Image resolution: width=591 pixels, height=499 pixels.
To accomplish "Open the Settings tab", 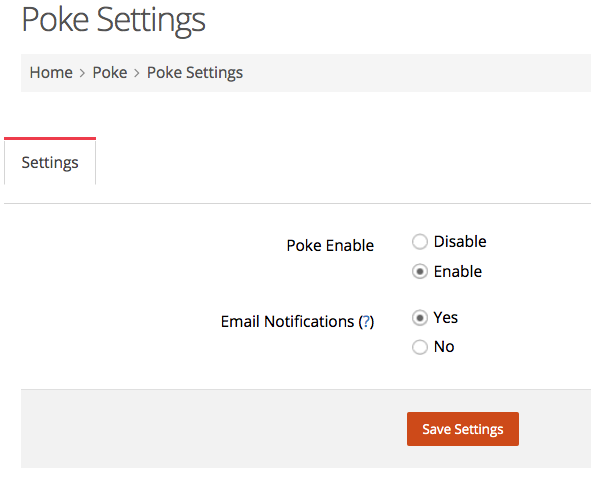I will 50,162.
